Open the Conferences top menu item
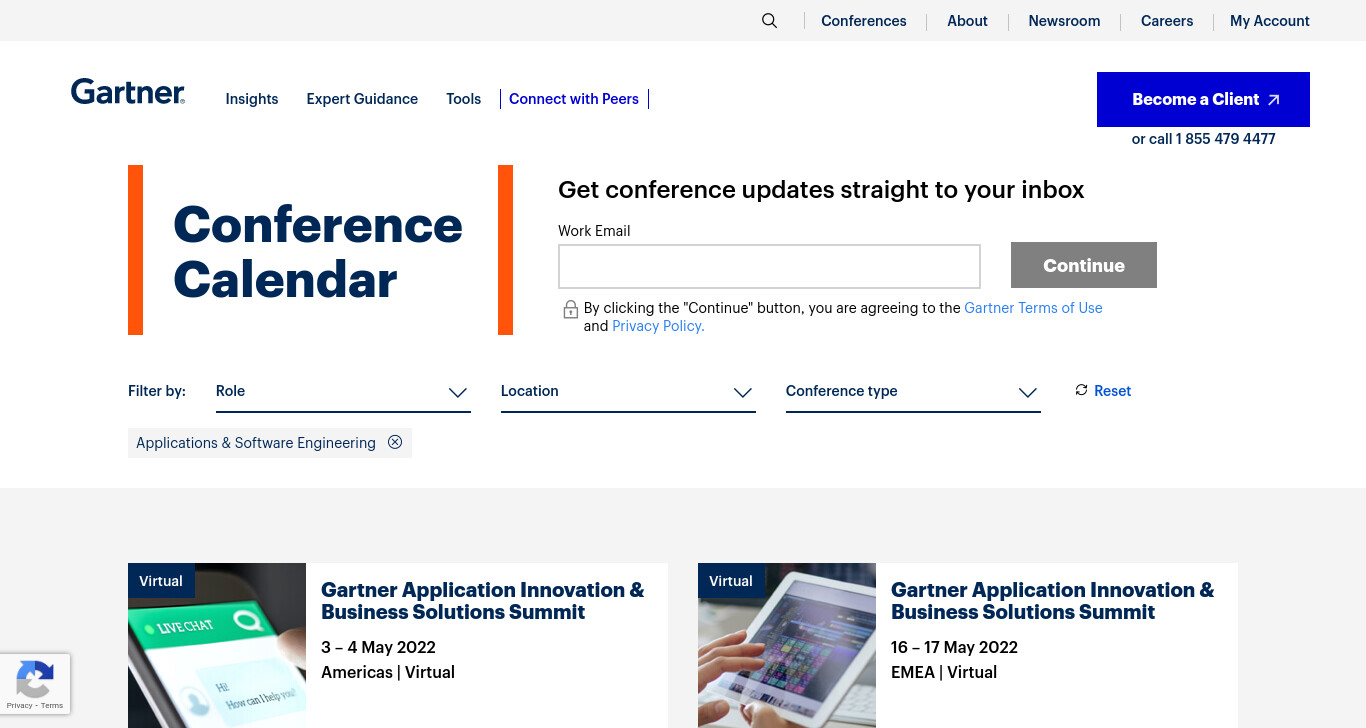This screenshot has width=1366, height=728. pos(864,21)
